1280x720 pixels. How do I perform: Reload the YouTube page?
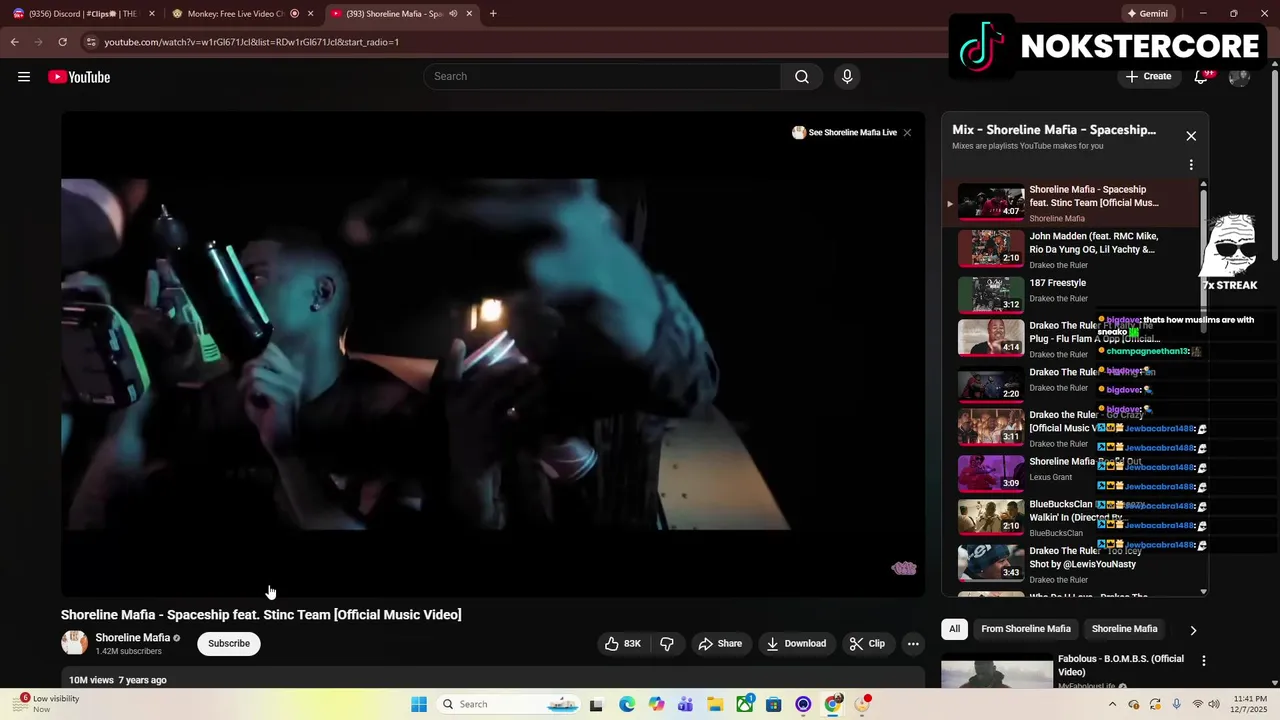tap(62, 42)
